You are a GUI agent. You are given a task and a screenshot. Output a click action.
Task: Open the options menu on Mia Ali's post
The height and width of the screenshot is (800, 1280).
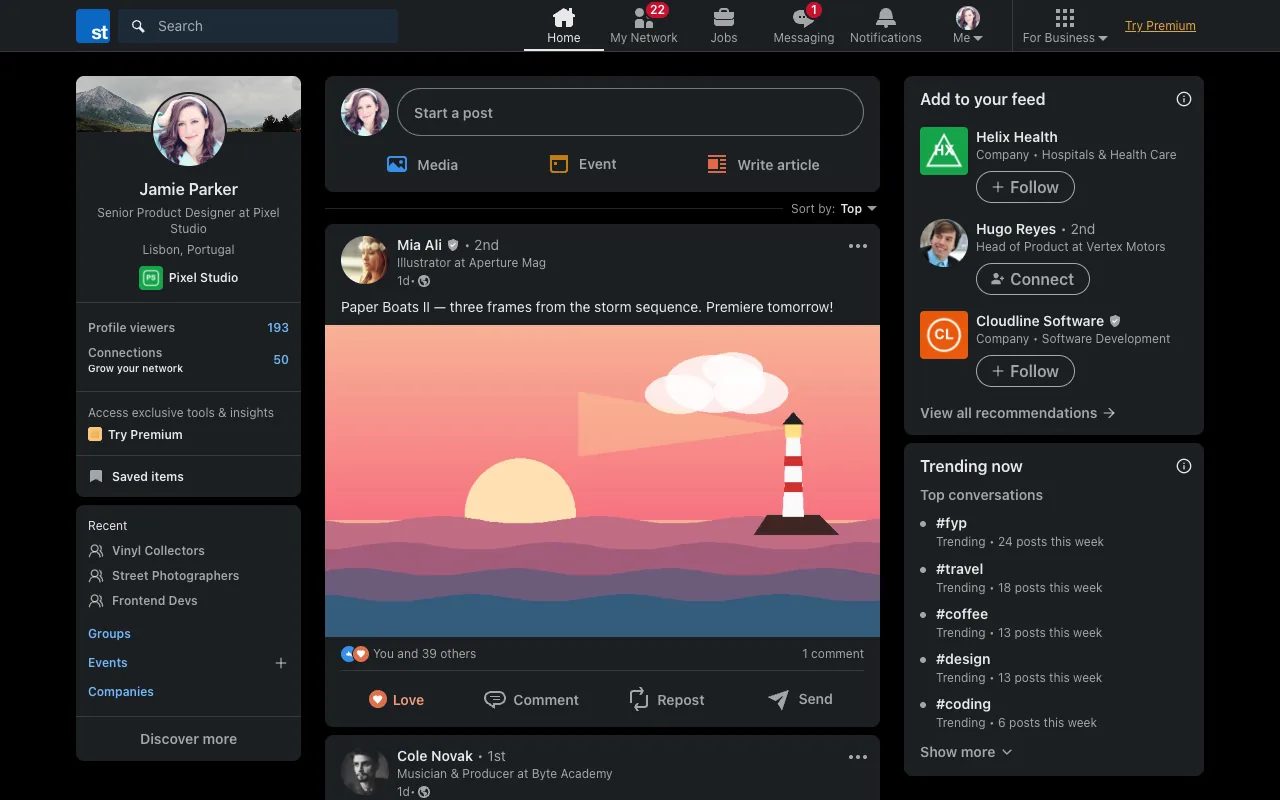[x=858, y=246]
